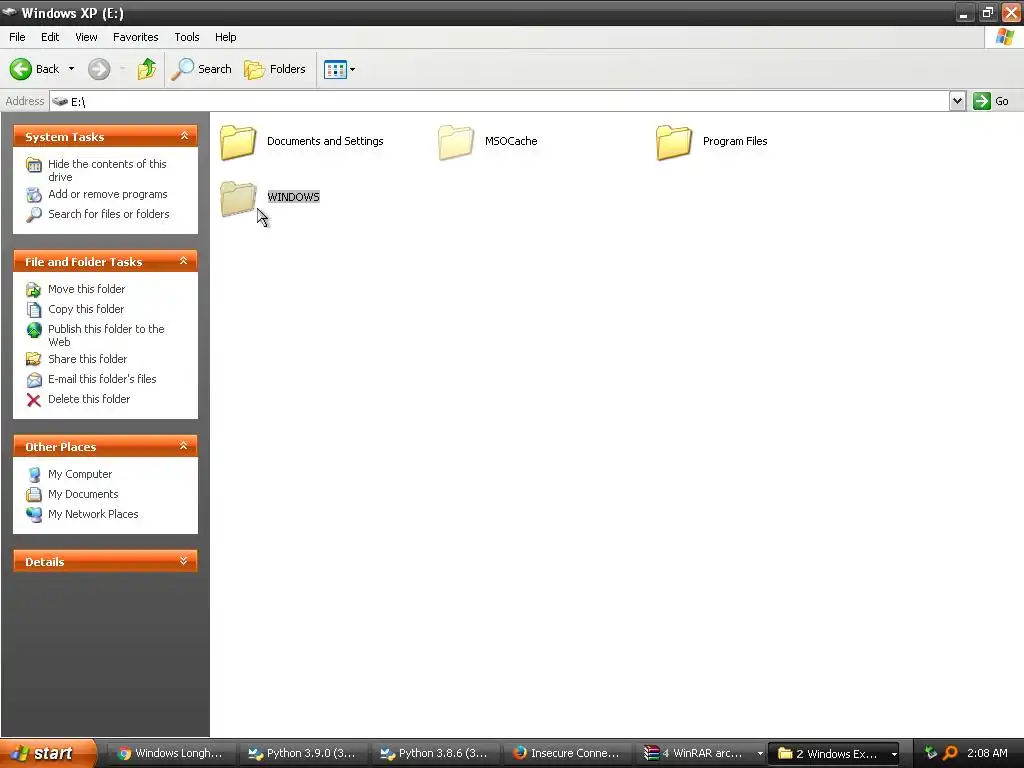Click the Share this folder icon

pyautogui.click(x=34, y=359)
